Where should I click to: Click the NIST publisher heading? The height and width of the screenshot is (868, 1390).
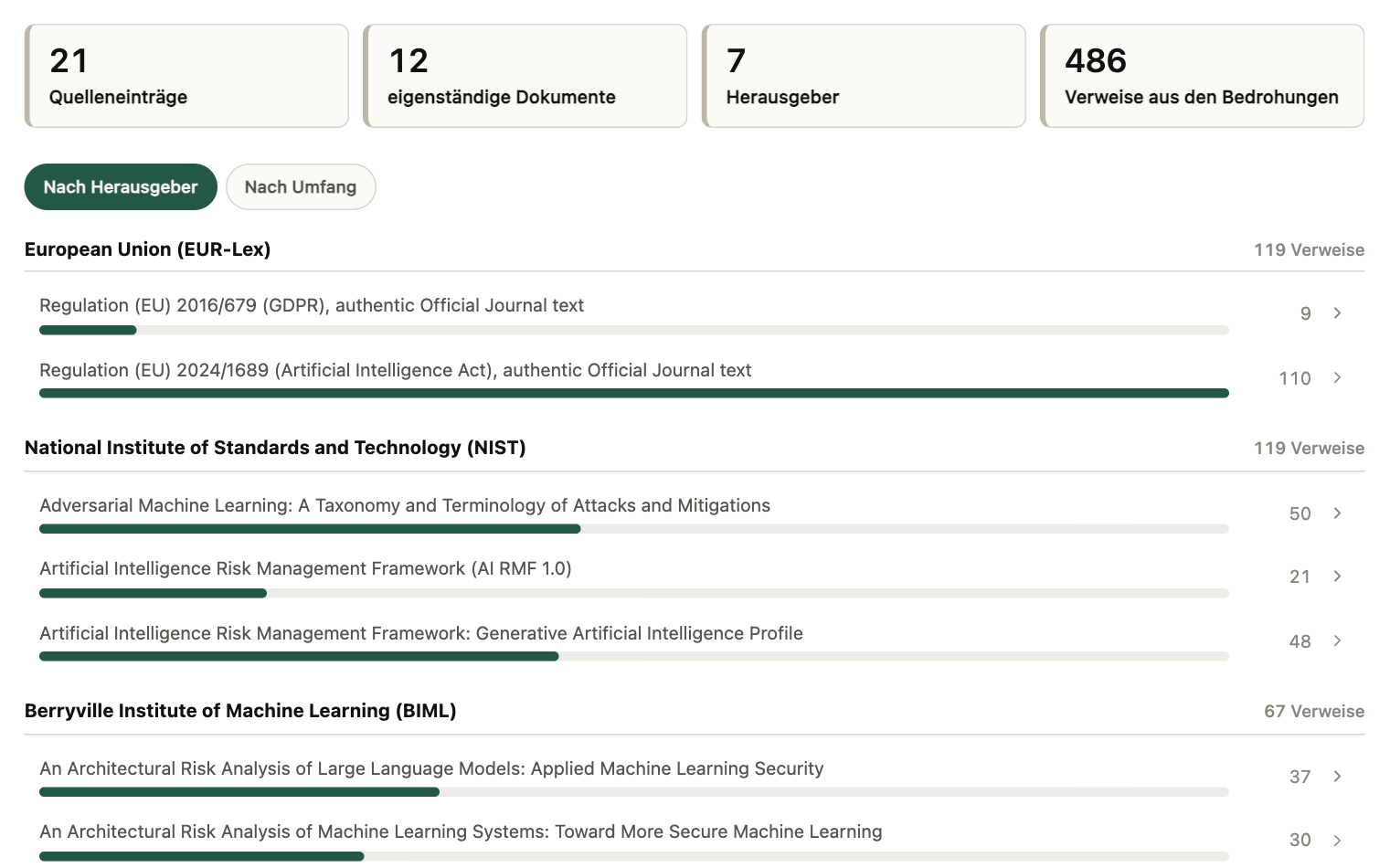(275, 448)
